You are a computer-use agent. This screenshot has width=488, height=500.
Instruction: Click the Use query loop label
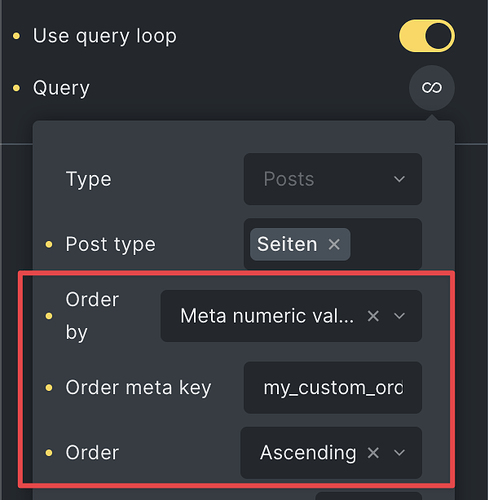105,36
